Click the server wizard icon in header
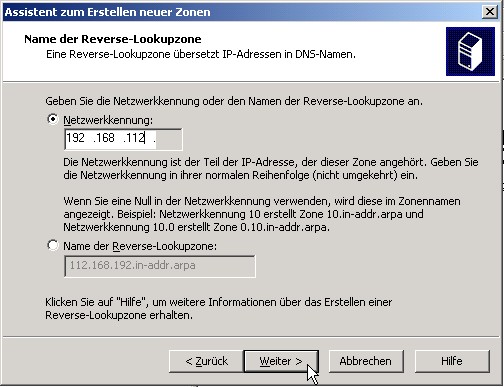This screenshot has height=387, width=504. pos(470,51)
